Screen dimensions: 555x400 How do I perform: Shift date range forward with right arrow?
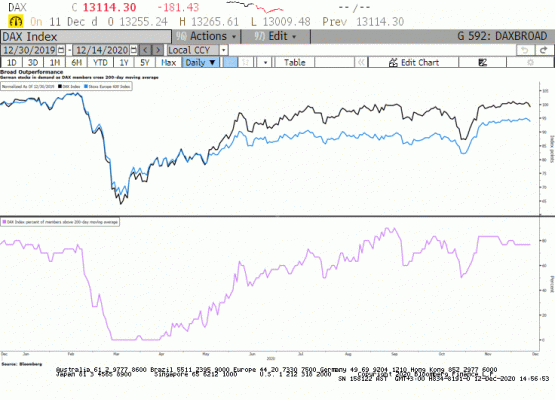[x=158, y=50]
